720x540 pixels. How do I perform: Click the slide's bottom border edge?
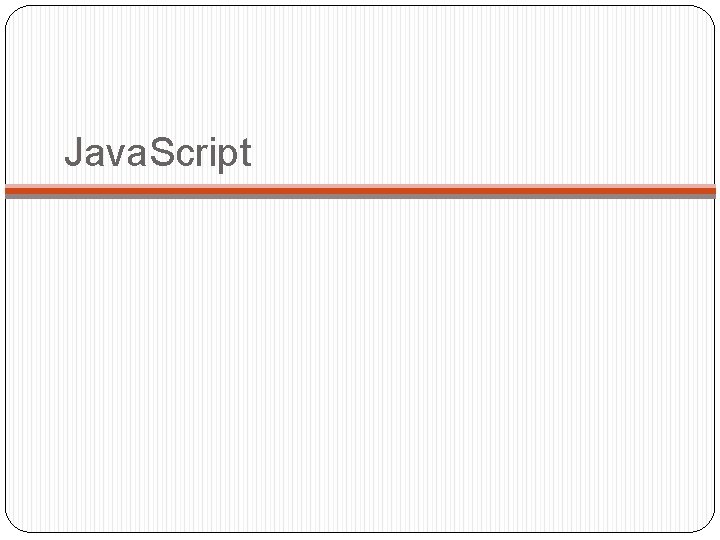pyautogui.click(x=360, y=531)
